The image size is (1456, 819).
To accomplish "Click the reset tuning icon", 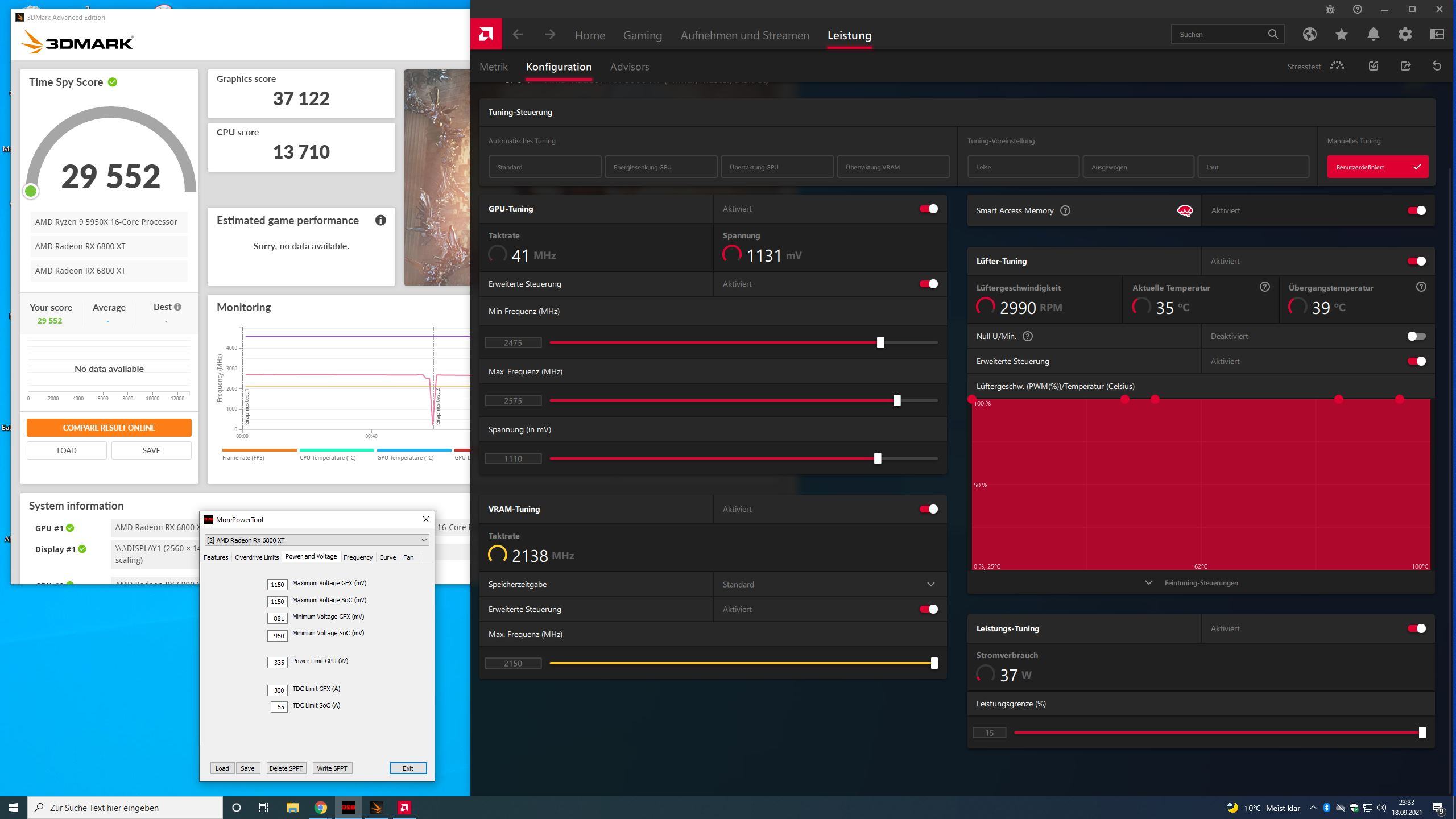I will click(1437, 66).
